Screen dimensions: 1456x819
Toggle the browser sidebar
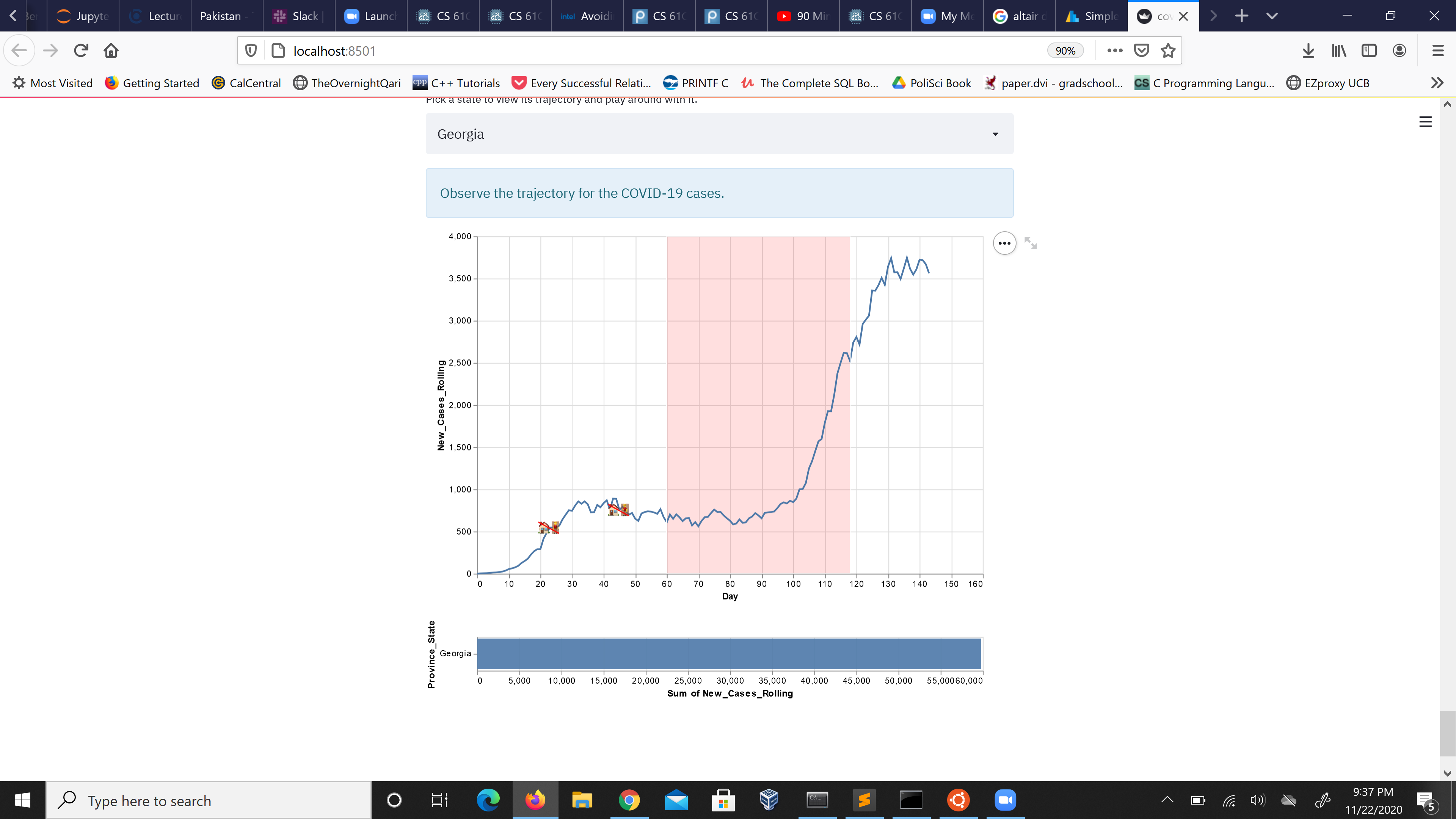[x=1368, y=50]
